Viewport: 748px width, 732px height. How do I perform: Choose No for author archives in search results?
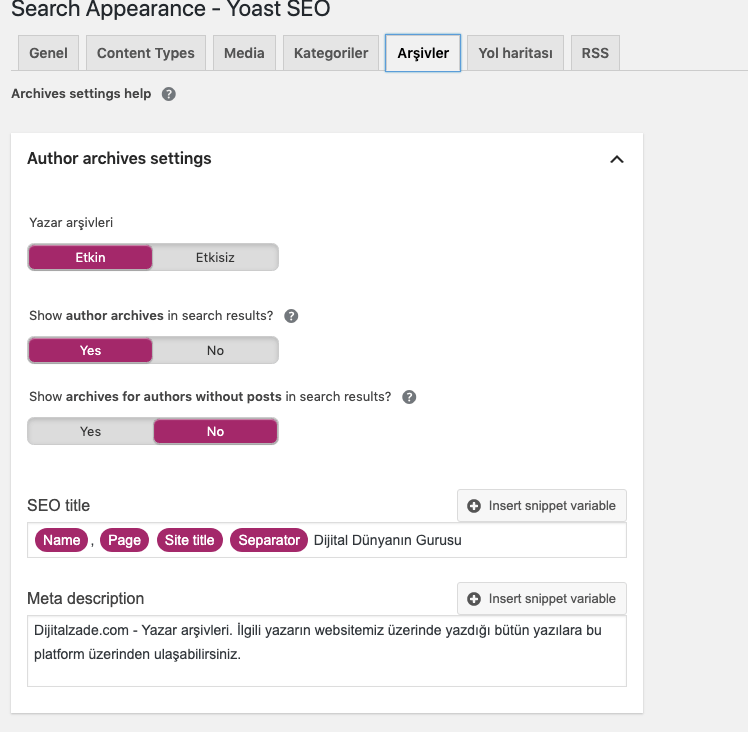click(x=215, y=350)
